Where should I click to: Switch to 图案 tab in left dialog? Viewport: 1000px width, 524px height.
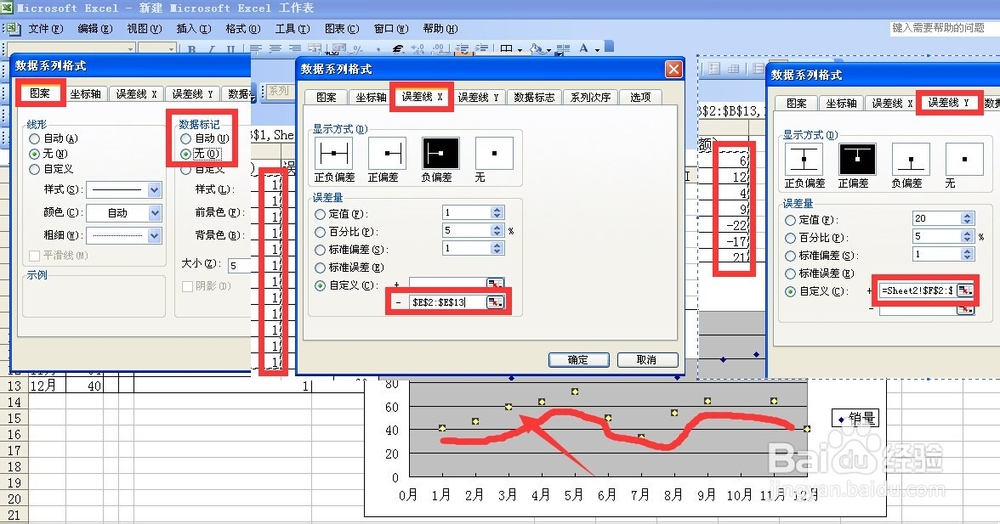click(40, 93)
